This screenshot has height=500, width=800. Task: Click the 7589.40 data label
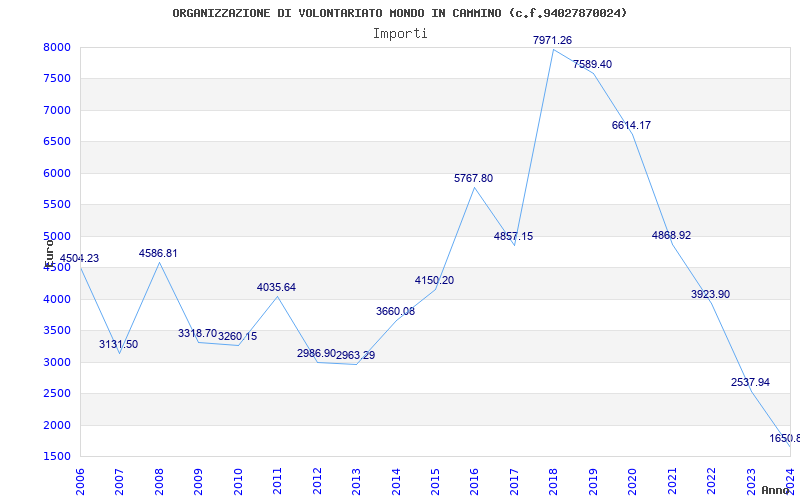[x=592, y=64]
